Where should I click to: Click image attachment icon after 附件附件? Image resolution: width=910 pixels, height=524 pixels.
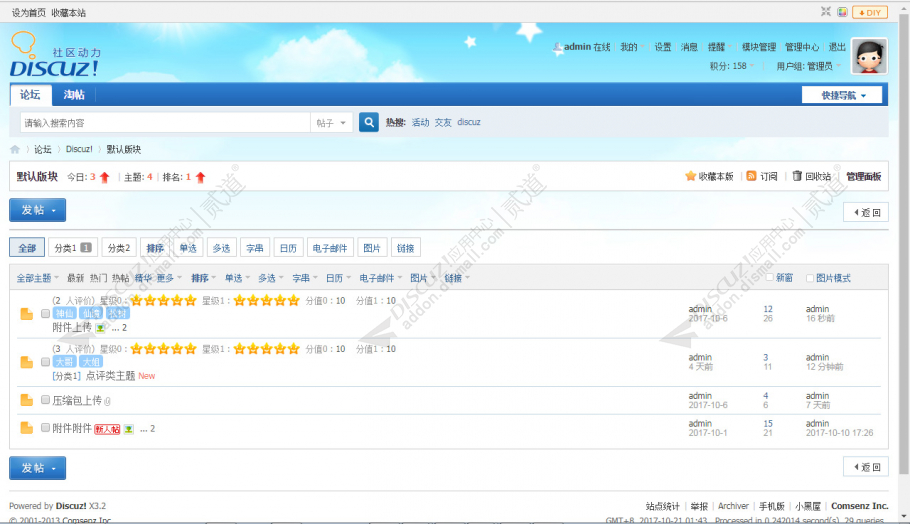(128, 429)
